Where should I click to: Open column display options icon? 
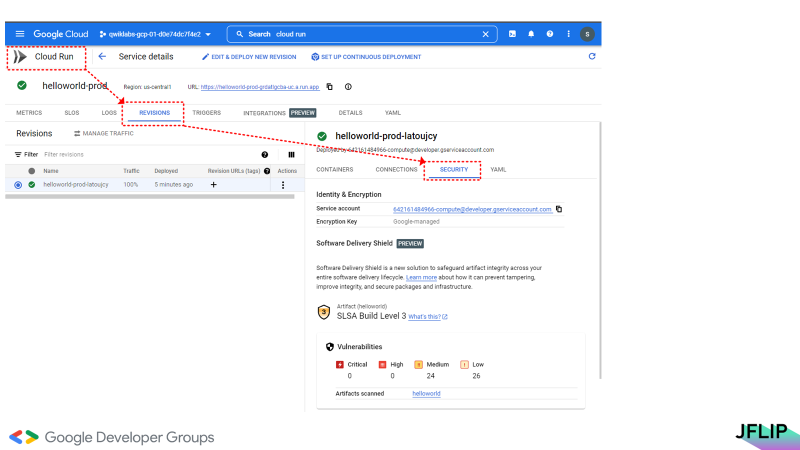point(291,155)
